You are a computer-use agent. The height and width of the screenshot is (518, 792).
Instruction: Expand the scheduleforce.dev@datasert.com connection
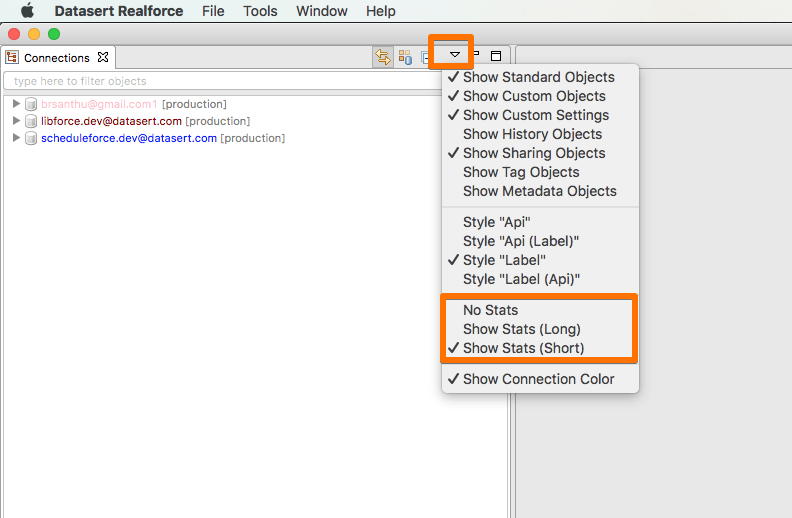(x=16, y=137)
